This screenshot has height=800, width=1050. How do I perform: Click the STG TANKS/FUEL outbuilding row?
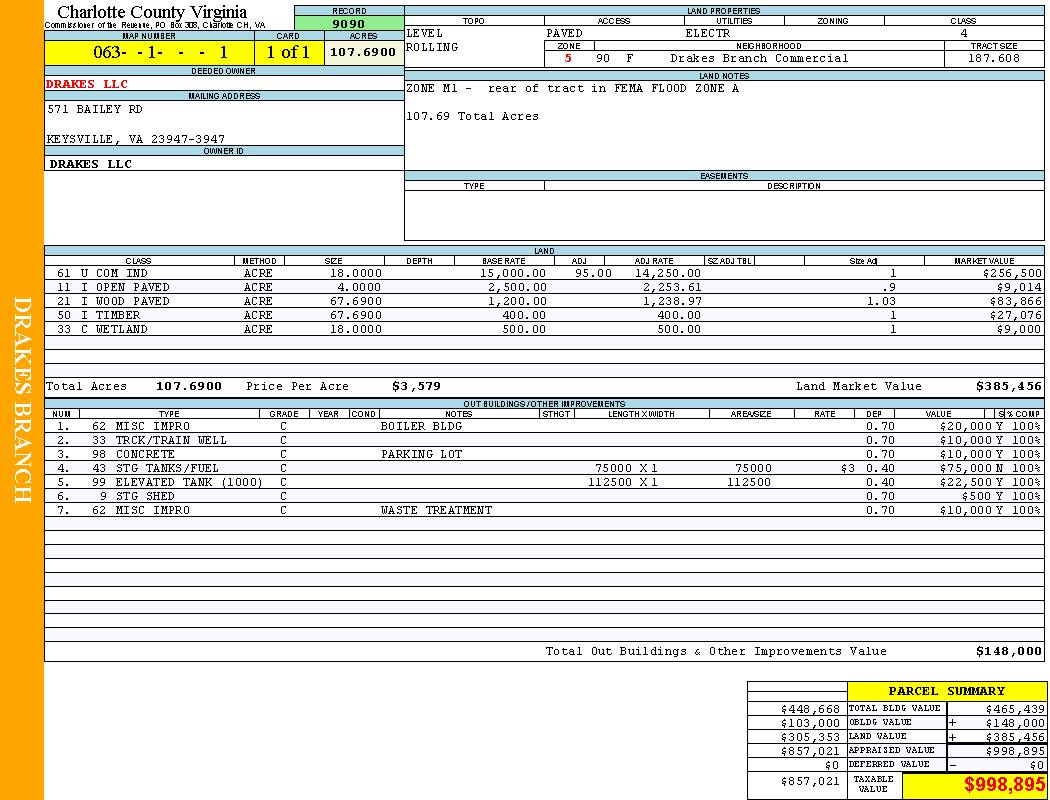coord(160,468)
